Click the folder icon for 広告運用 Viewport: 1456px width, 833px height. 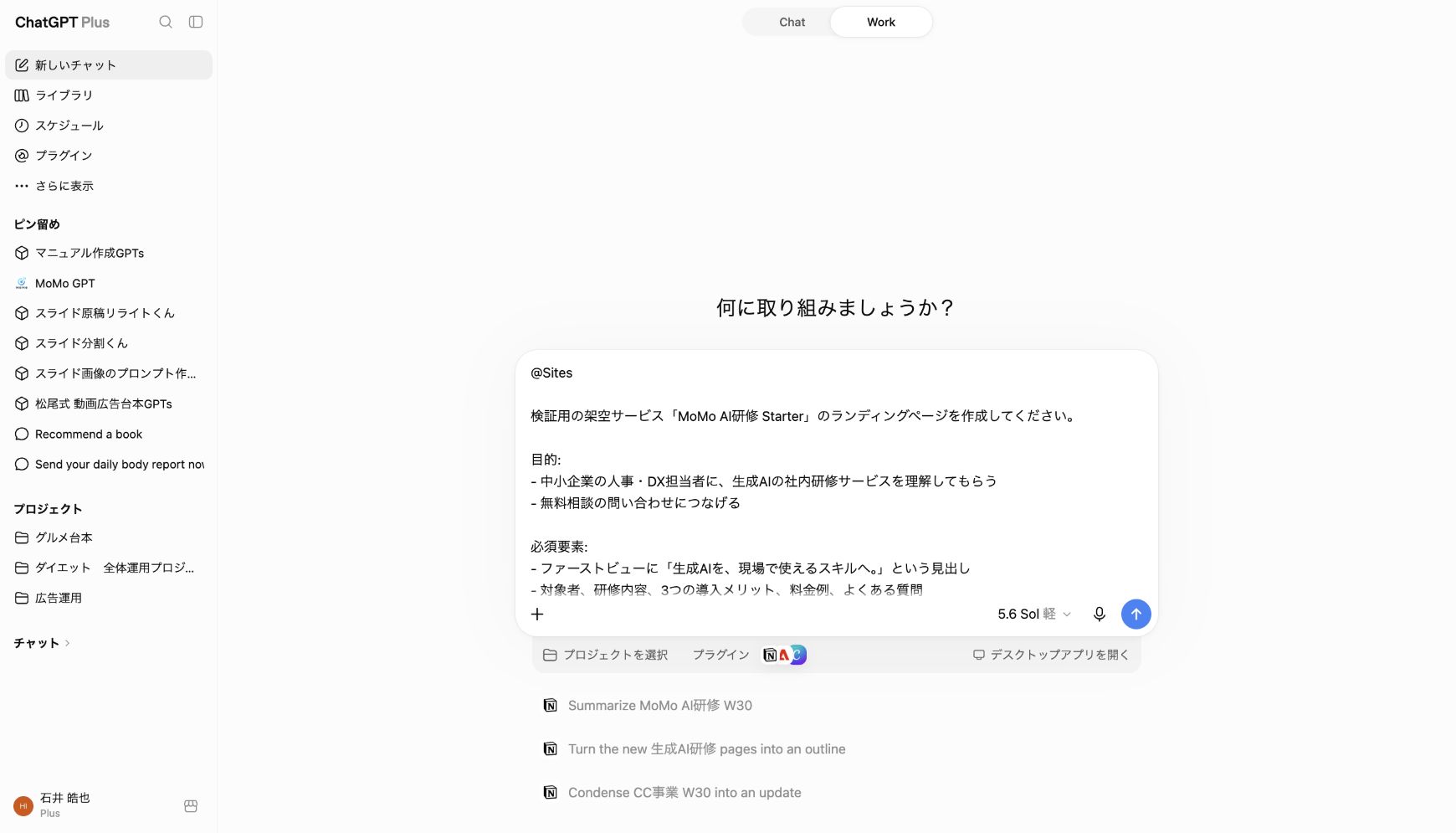[x=22, y=598]
